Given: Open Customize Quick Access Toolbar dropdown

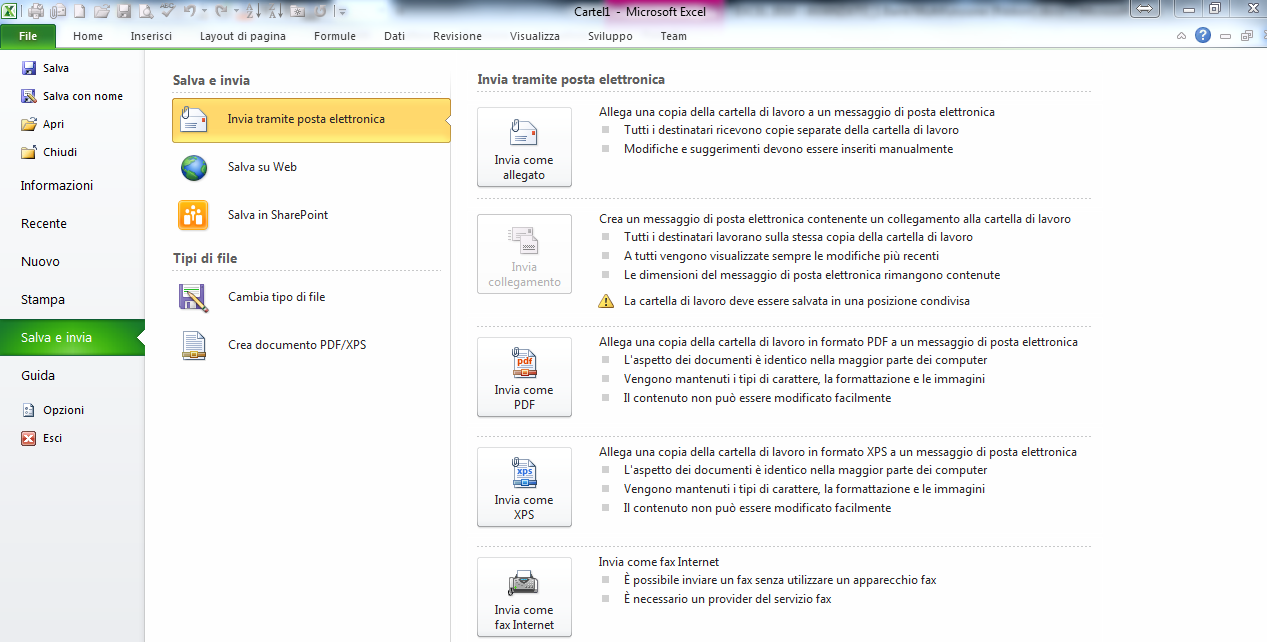Looking at the screenshot, I should click(x=342, y=11).
